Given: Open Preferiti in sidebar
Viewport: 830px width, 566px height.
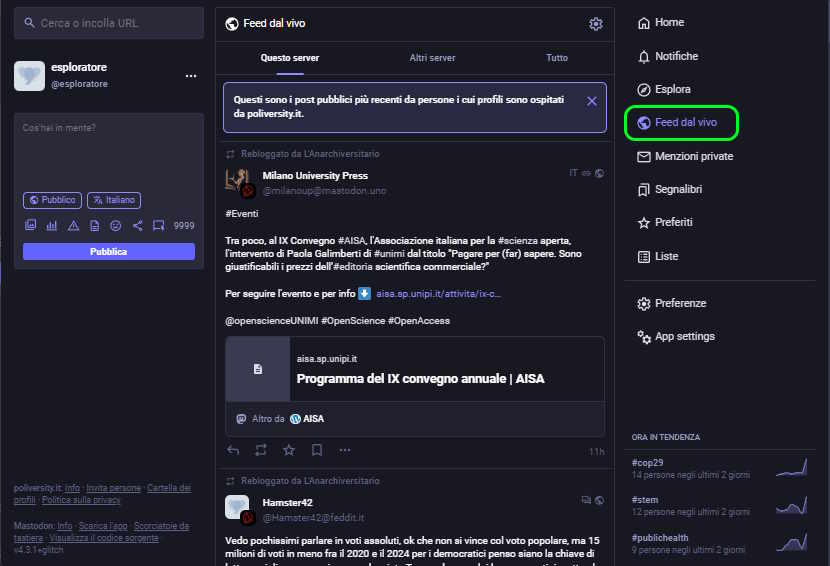Looking at the screenshot, I should click(665, 222).
